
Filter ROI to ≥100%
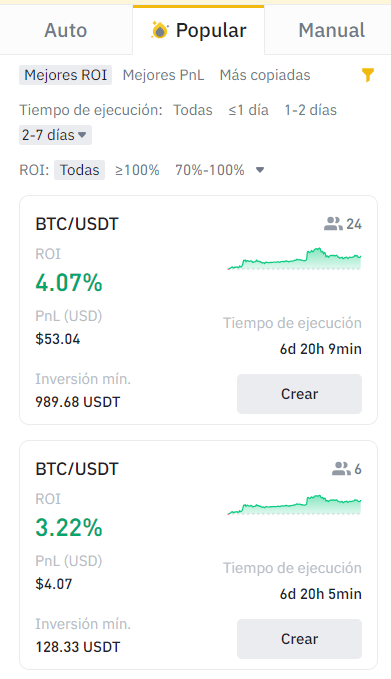click(137, 170)
